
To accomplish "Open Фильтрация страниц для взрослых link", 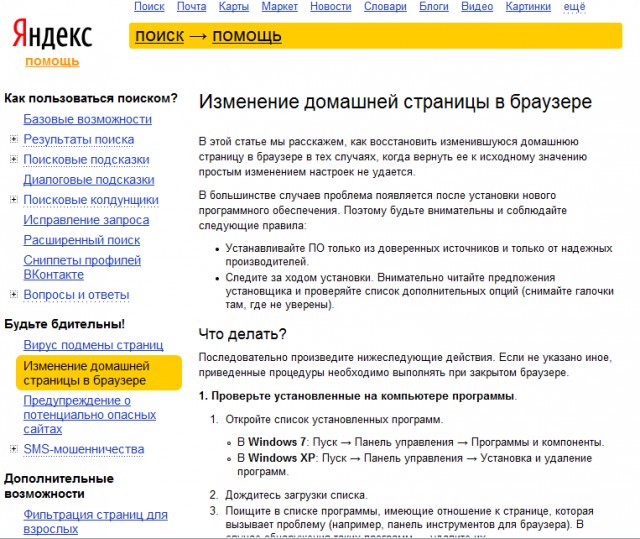I will (96, 521).
